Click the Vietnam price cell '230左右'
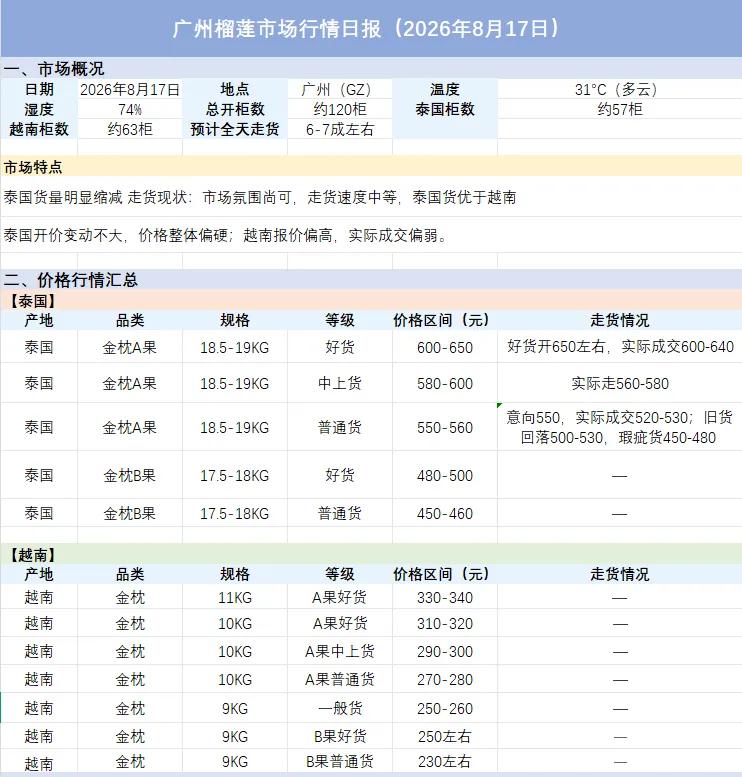Image resolution: width=742 pixels, height=777 pixels. point(445,762)
